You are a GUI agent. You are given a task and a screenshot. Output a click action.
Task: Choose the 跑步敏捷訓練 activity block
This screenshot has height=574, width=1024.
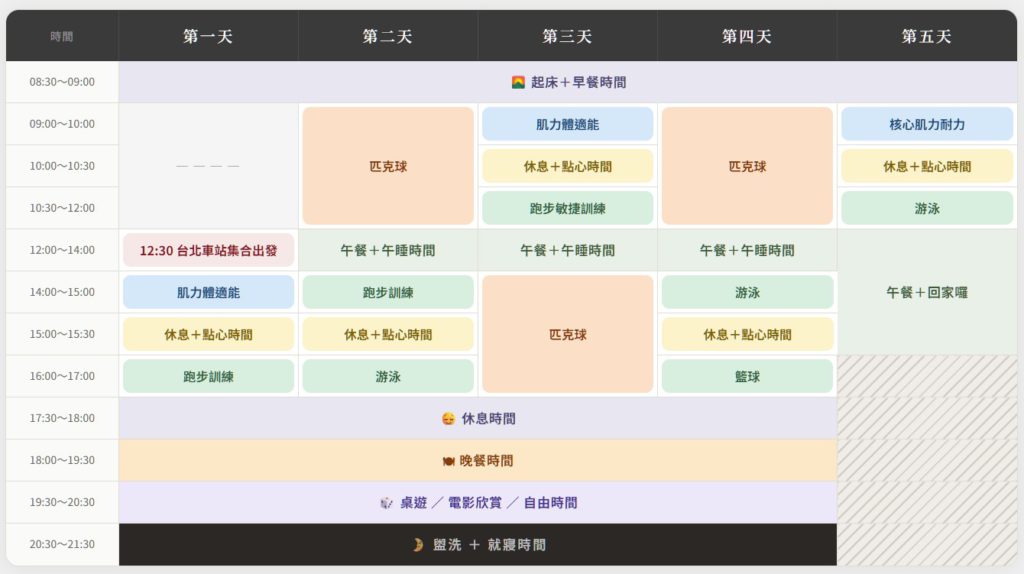(567, 208)
